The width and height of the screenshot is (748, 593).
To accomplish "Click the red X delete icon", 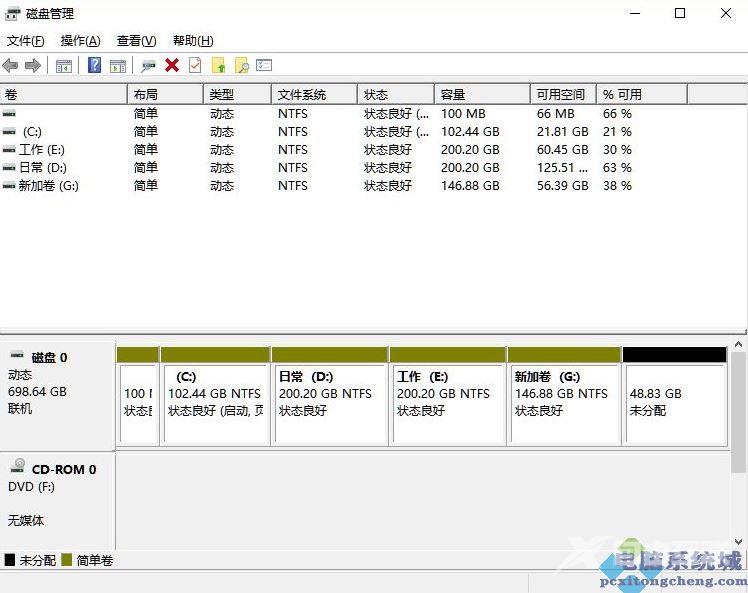I will (x=172, y=65).
